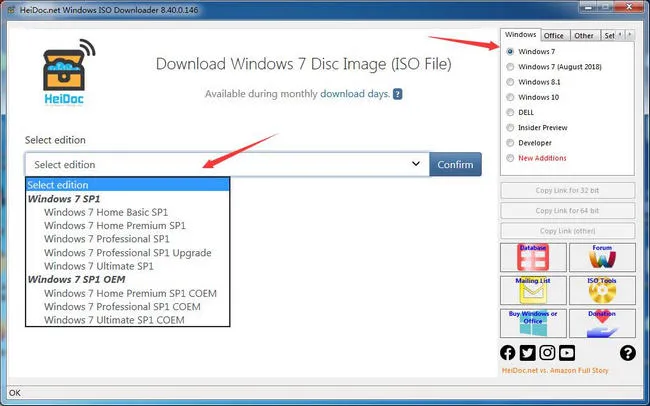The image size is (650, 406).
Task: Open the Forum icon button
Action: (x=602, y=258)
